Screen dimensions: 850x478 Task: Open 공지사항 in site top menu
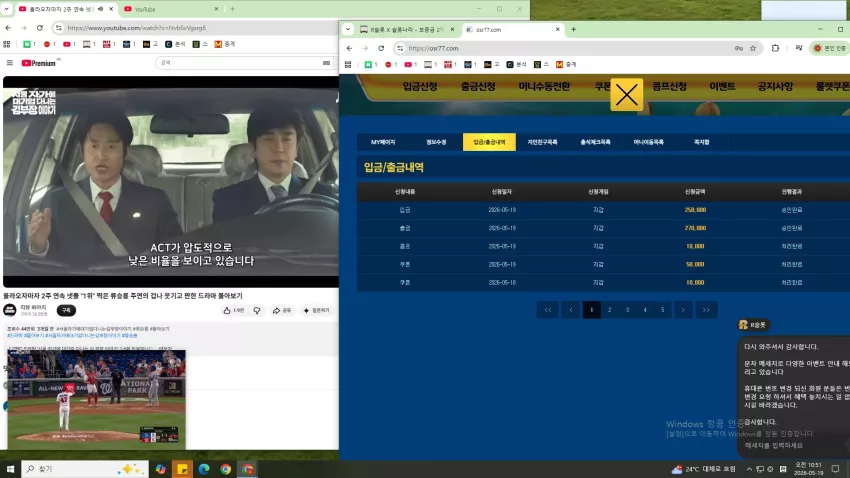click(775, 86)
